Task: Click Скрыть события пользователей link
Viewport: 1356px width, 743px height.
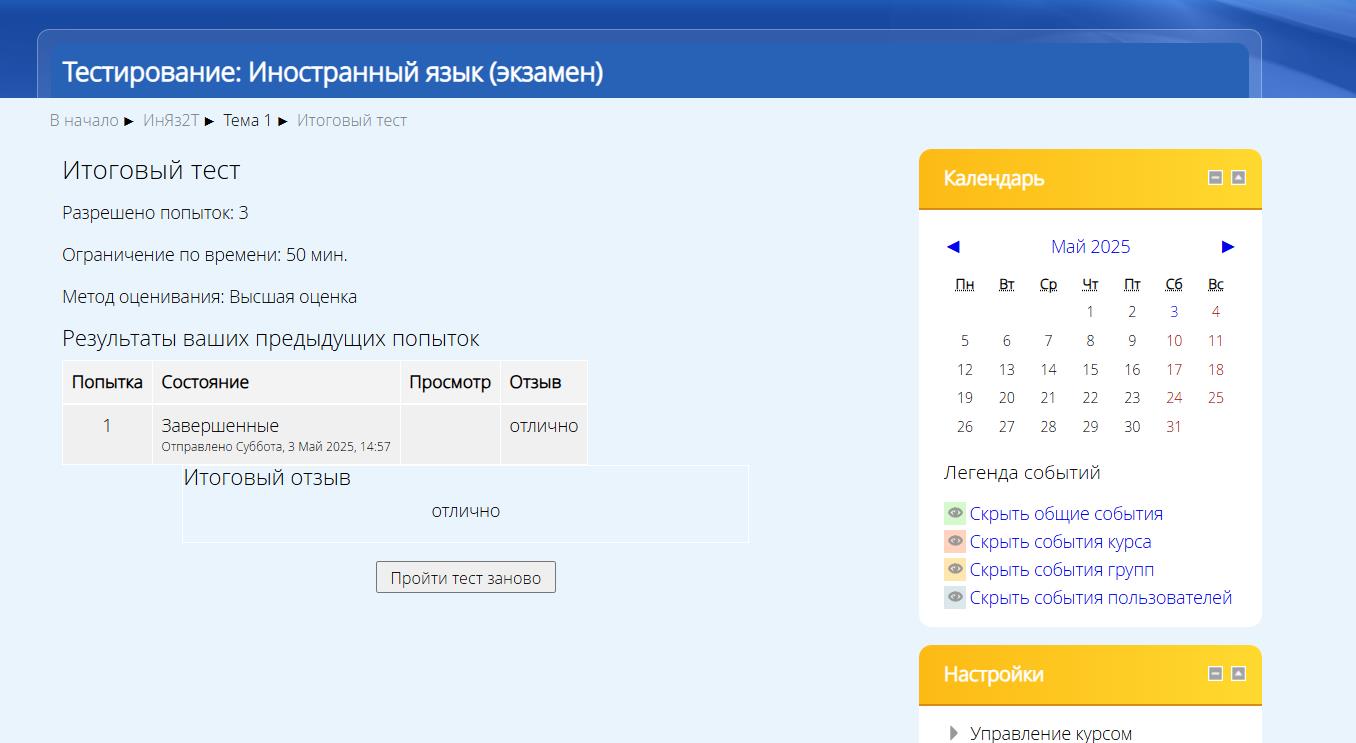Action: click(1101, 598)
